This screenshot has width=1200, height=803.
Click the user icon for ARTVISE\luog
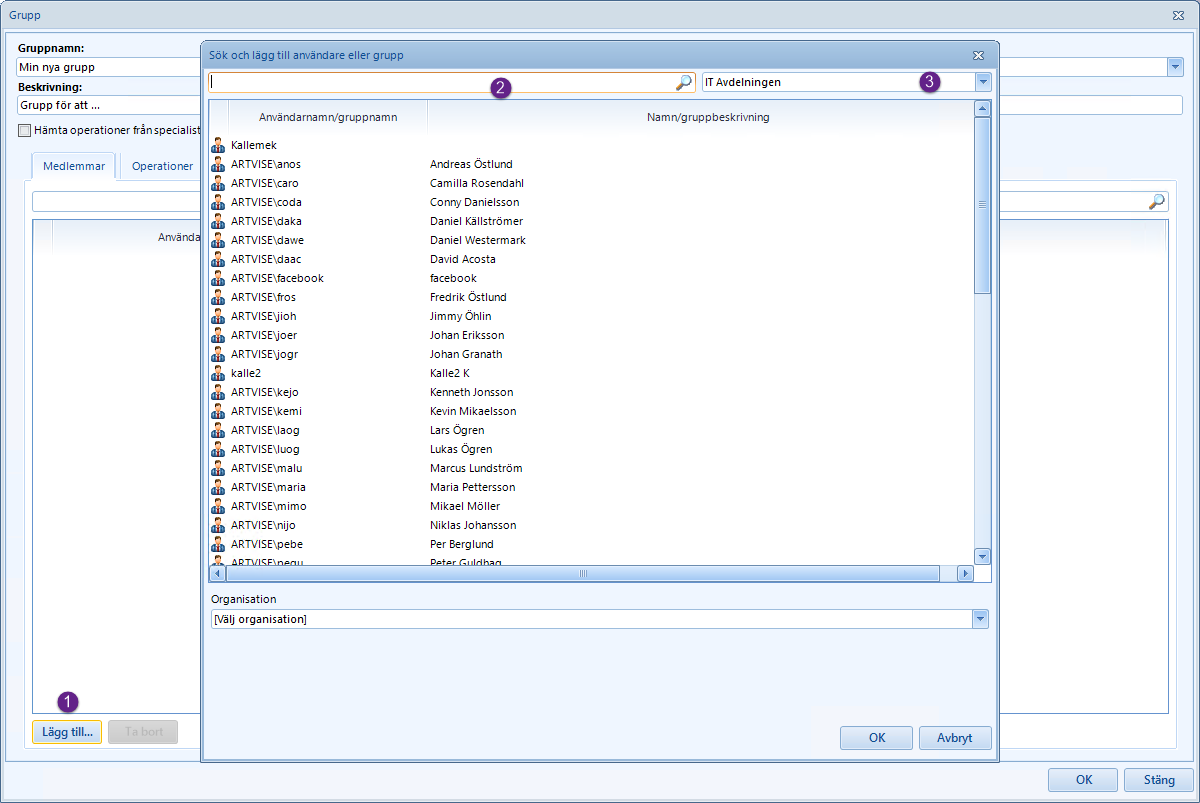[x=218, y=450]
